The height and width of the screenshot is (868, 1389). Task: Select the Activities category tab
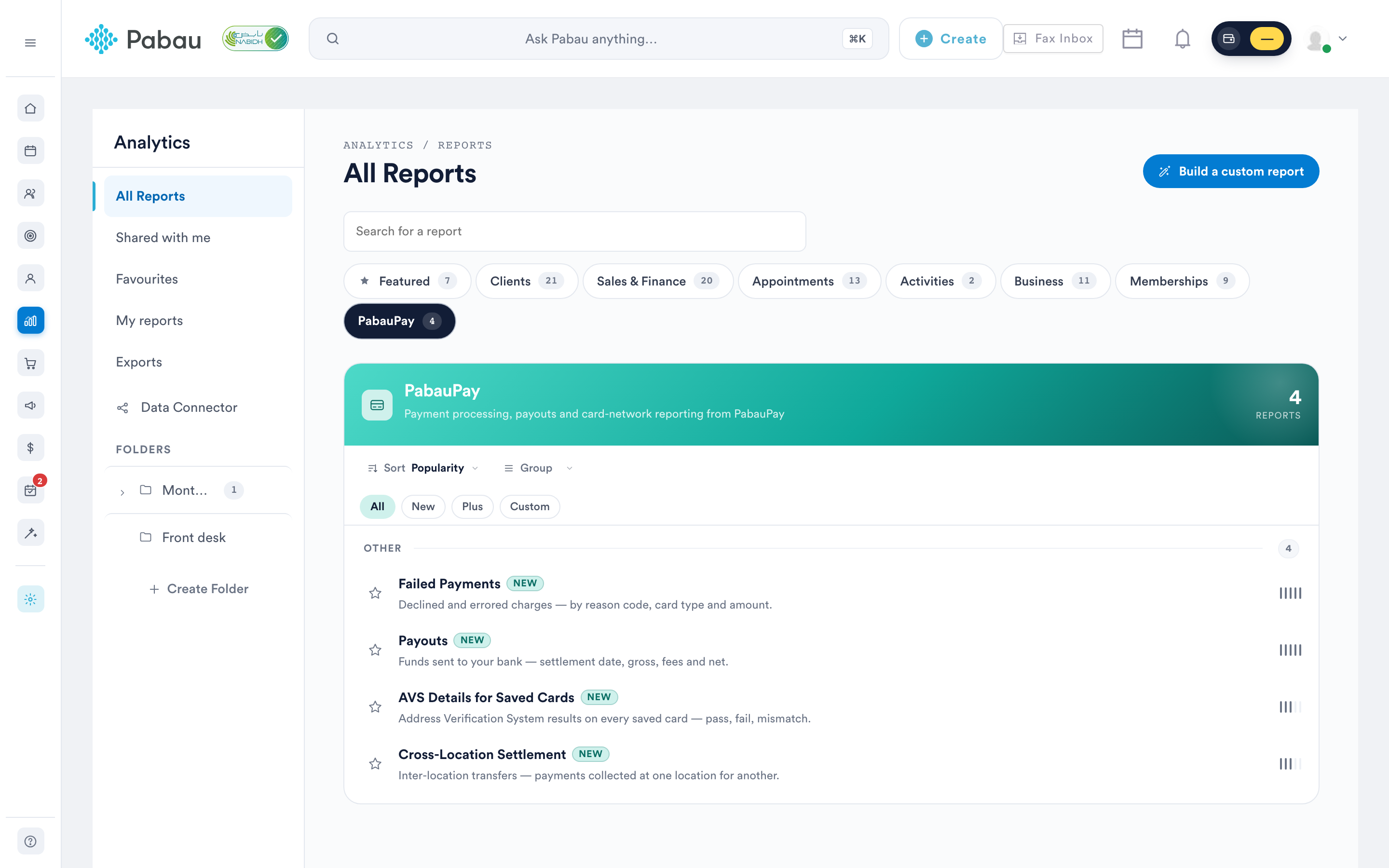940,281
